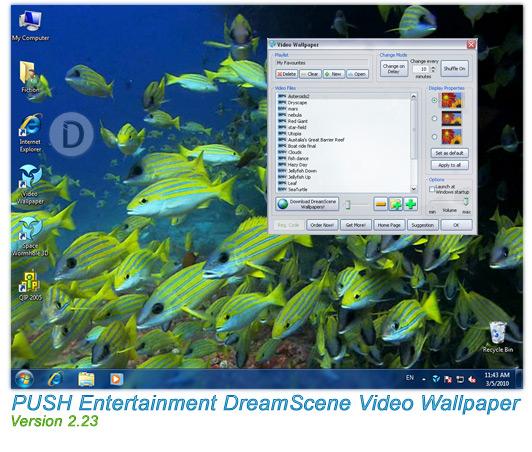The width and height of the screenshot is (532, 452).
Task: Click the My Favourites playlist field
Action: (322, 63)
